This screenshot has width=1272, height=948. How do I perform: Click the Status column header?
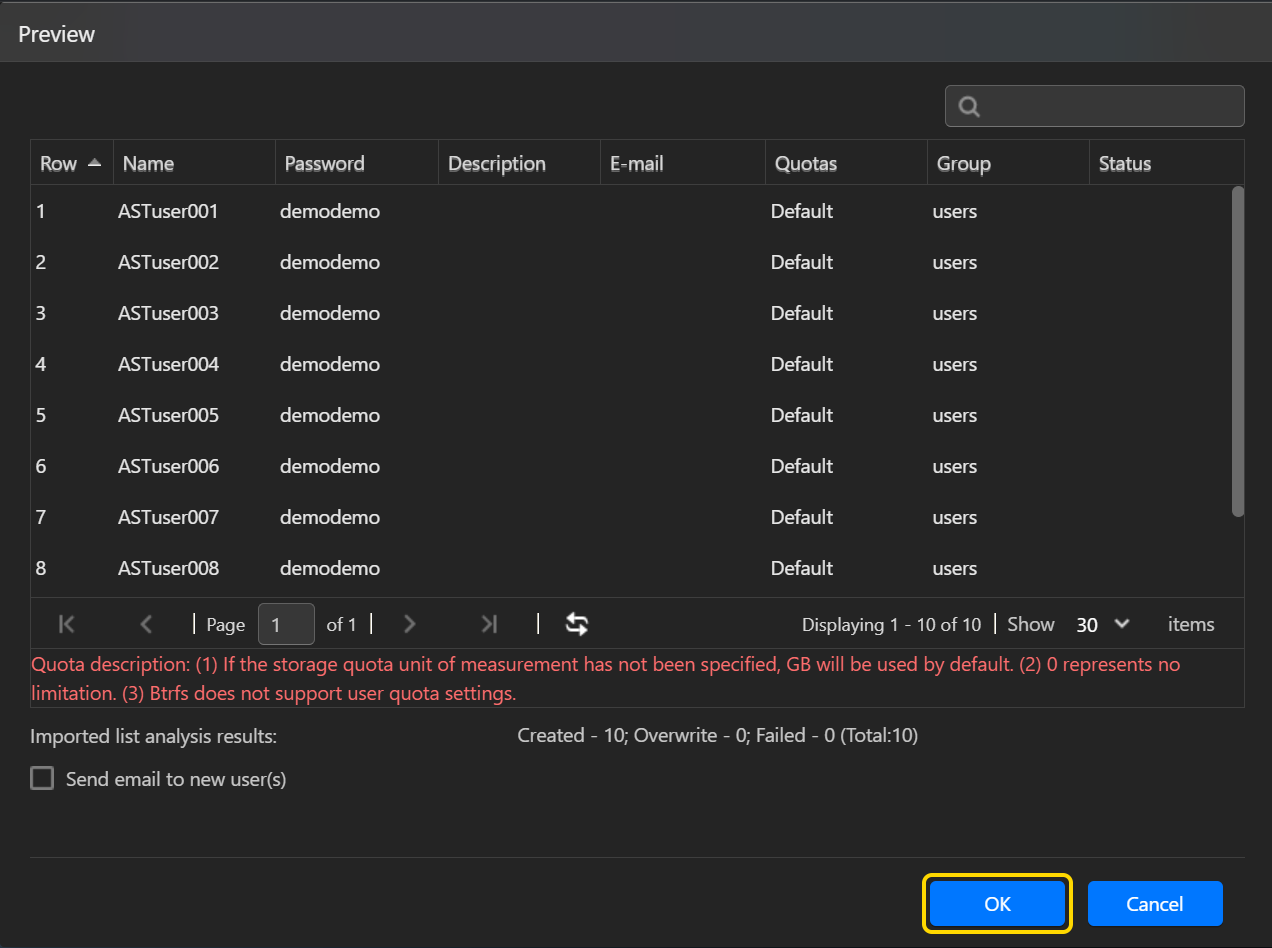coord(1125,164)
